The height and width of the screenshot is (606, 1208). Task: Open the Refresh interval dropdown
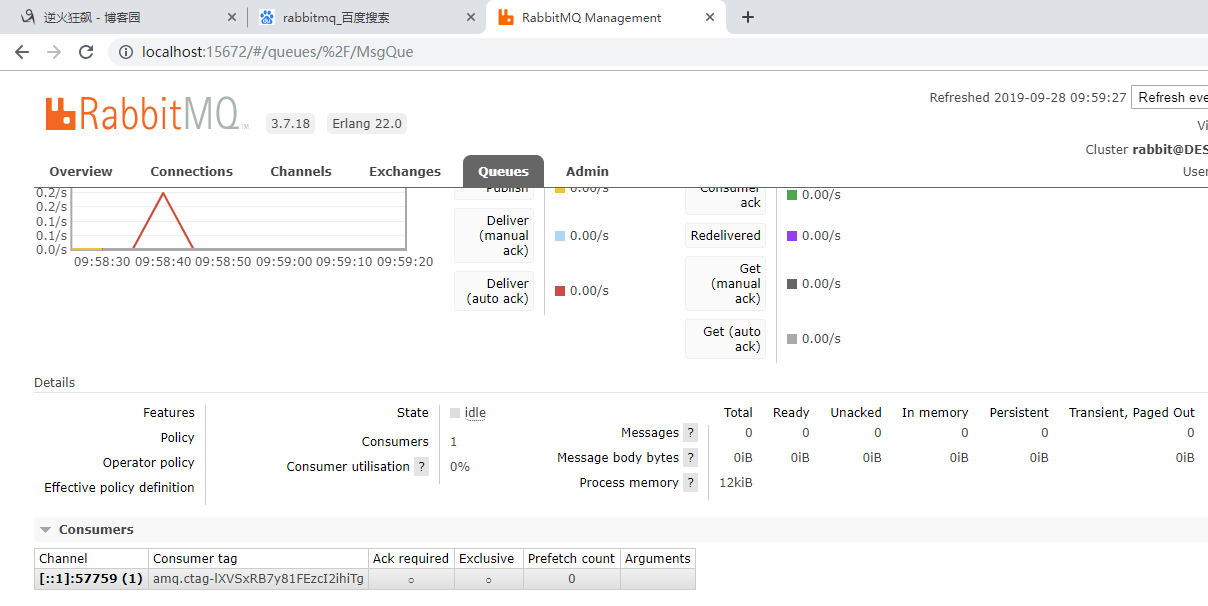pyautogui.click(x=1170, y=97)
